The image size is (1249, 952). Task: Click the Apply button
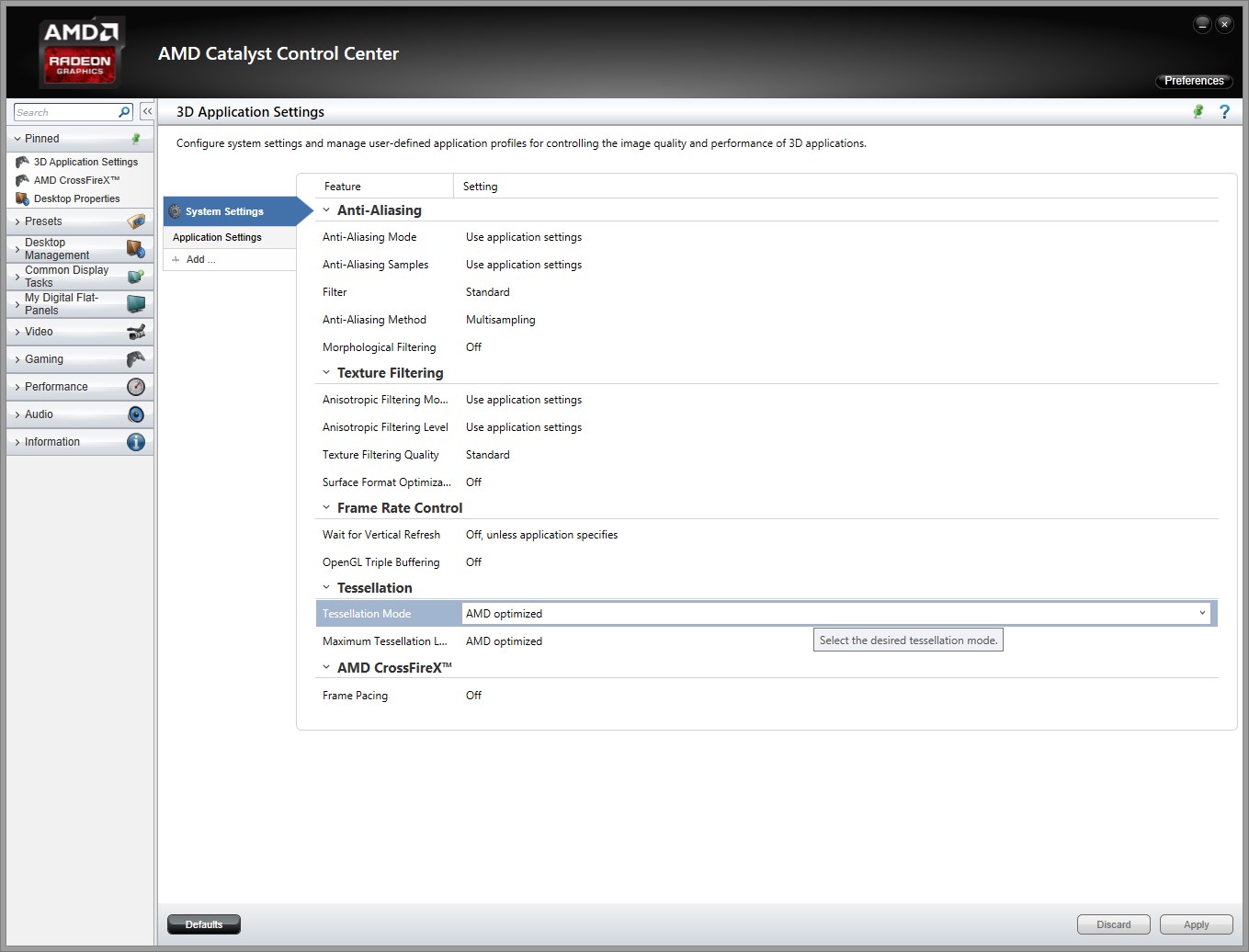[x=1196, y=924]
